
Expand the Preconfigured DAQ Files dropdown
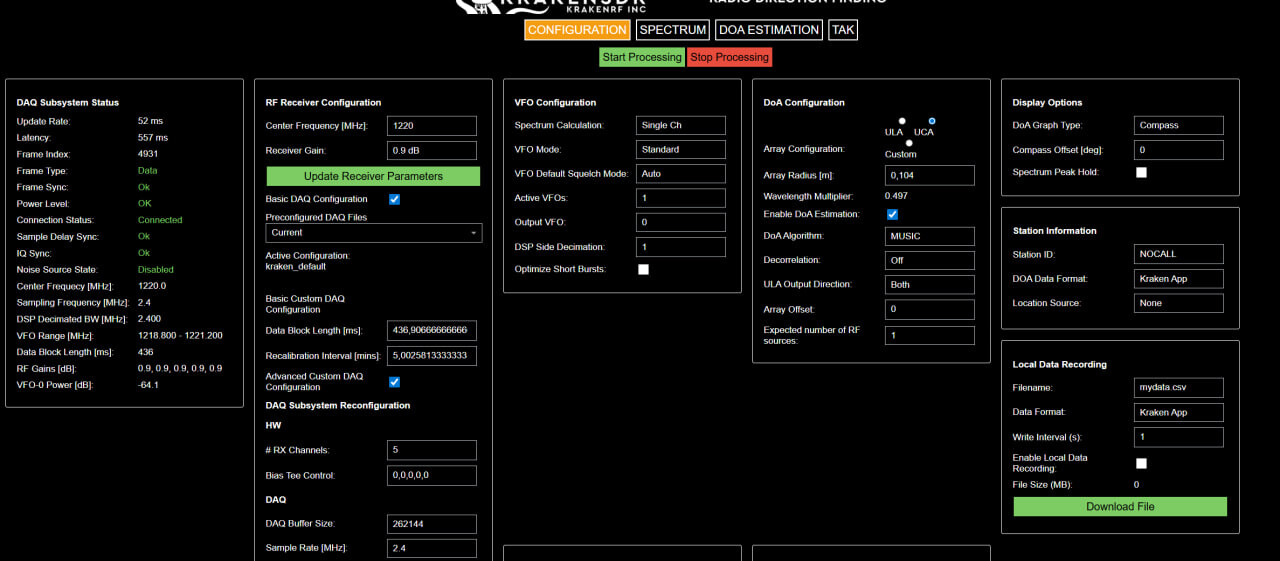374,233
